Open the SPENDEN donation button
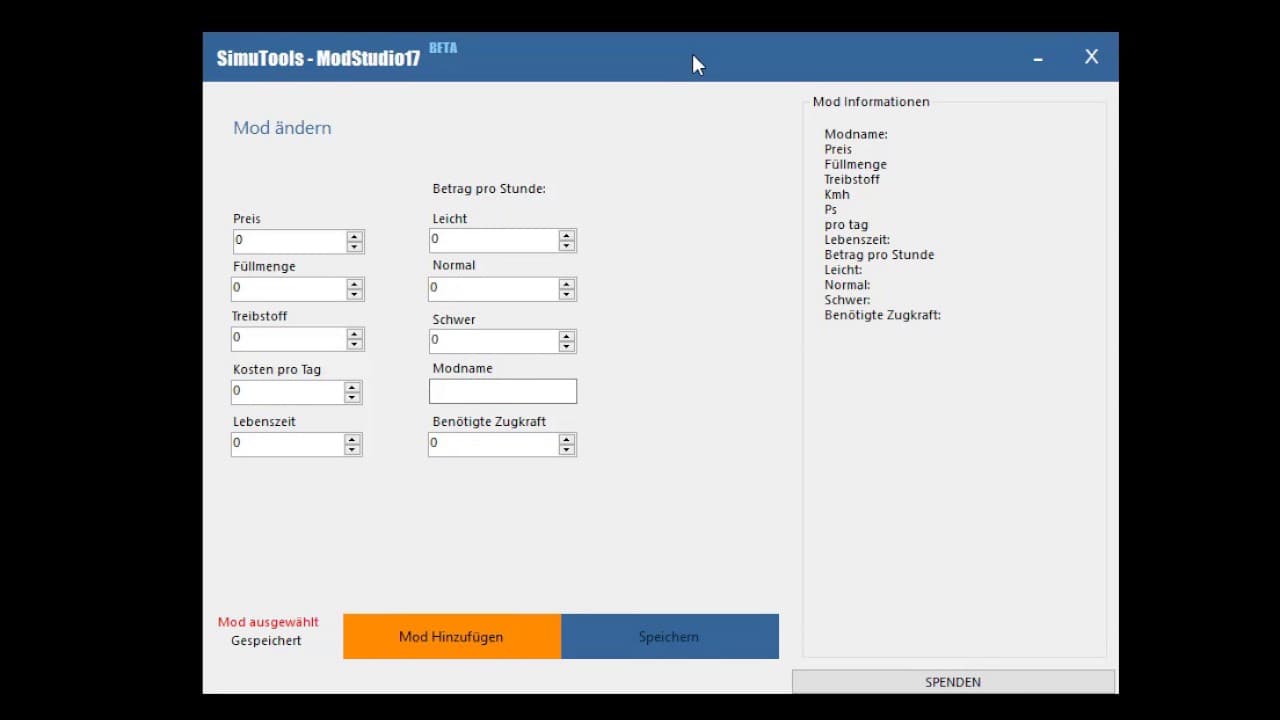1280x720 pixels. coord(953,682)
